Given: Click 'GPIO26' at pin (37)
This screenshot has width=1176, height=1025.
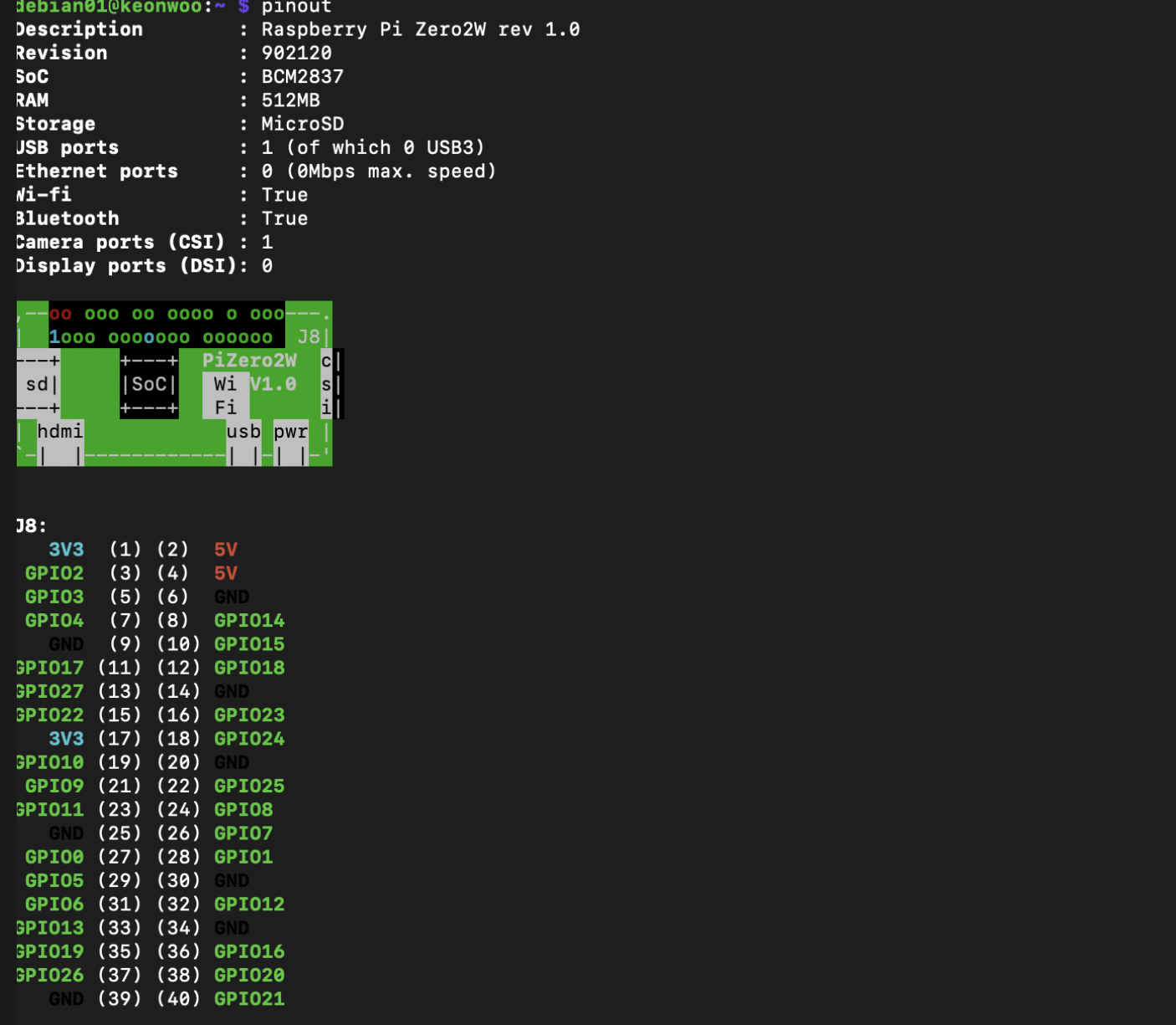Looking at the screenshot, I should (x=49, y=975).
